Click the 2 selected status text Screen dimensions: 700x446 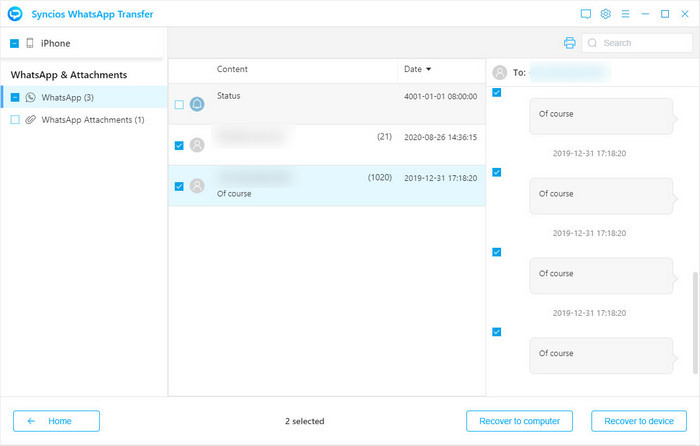tap(304, 421)
